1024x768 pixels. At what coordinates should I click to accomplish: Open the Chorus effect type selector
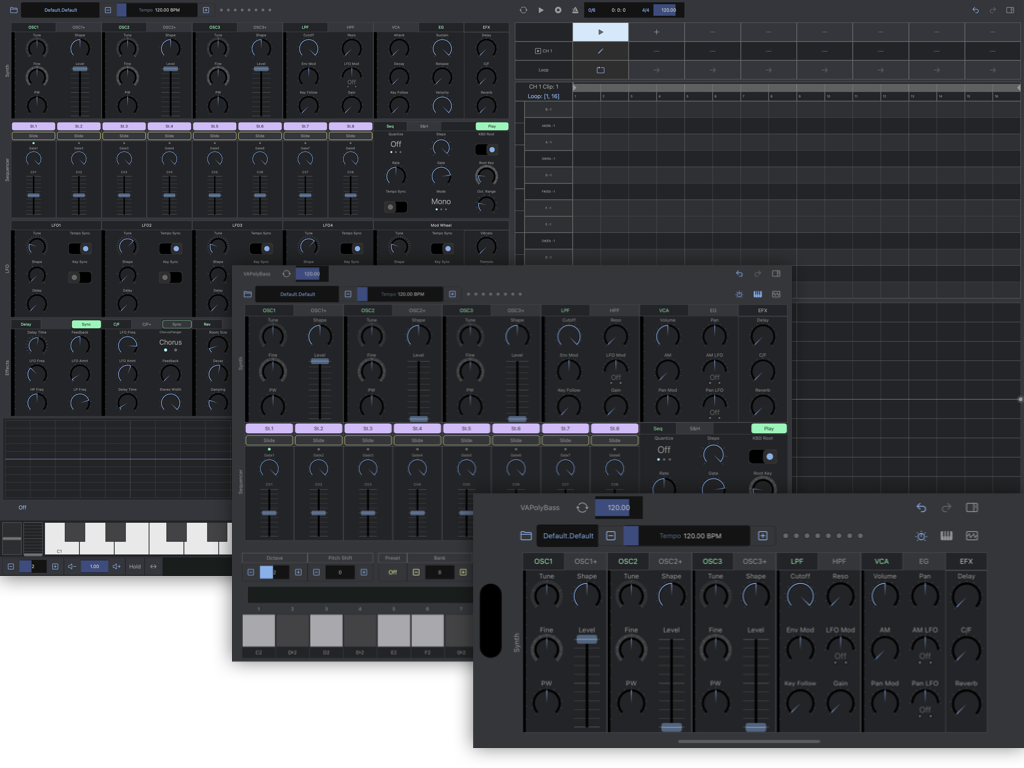tap(170, 343)
